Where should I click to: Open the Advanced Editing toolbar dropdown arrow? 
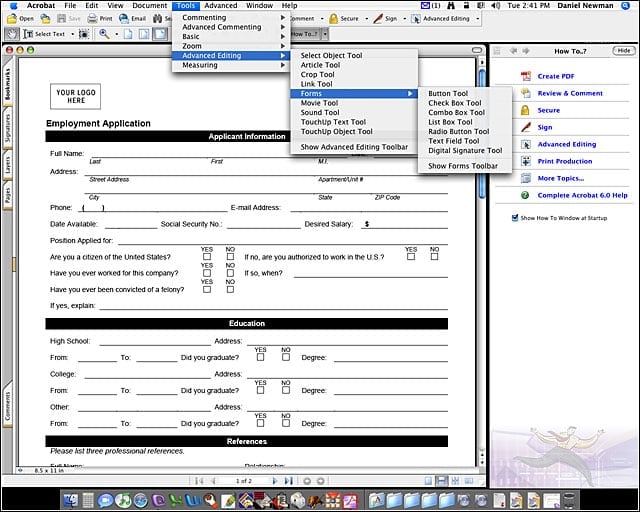click(x=478, y=19)
